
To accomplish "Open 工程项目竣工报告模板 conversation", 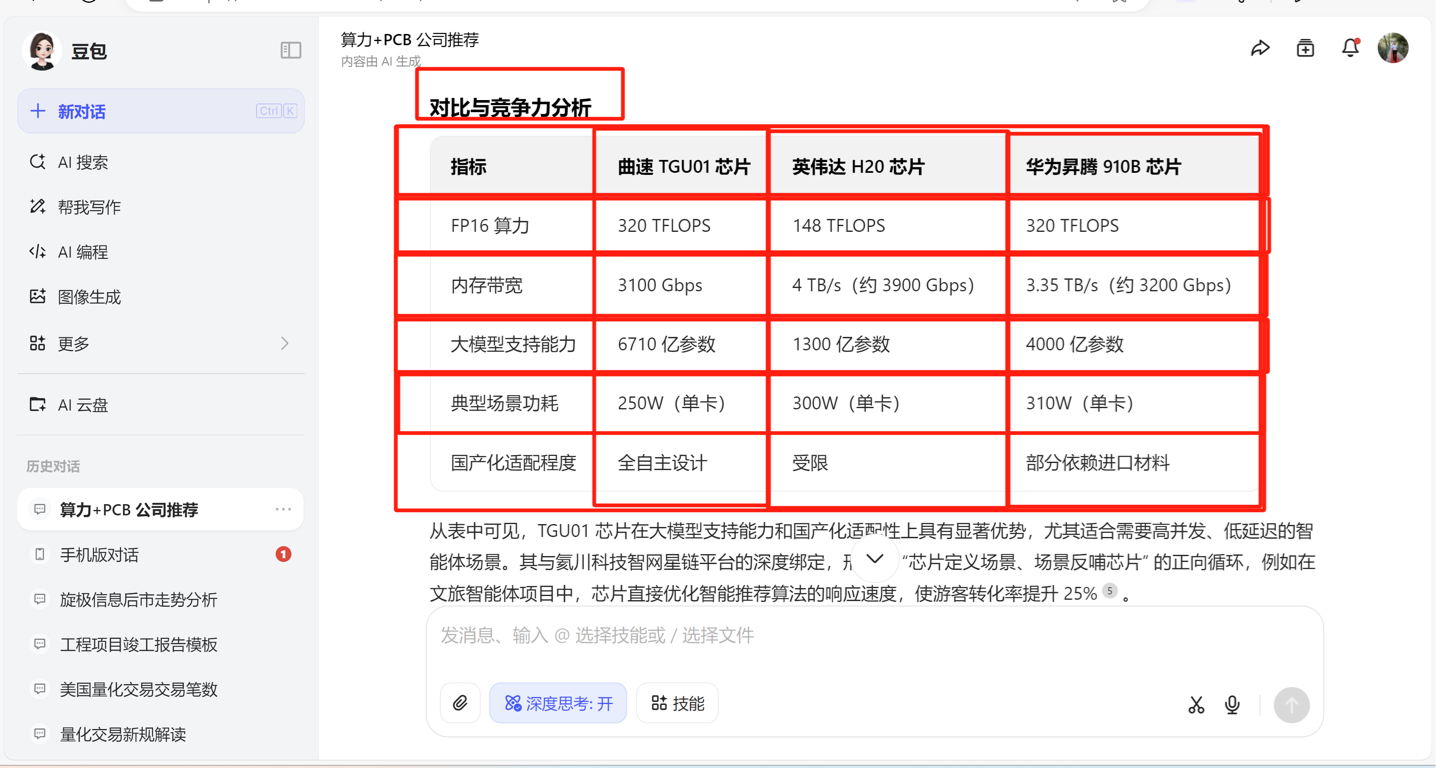I will tap(161, 645).
